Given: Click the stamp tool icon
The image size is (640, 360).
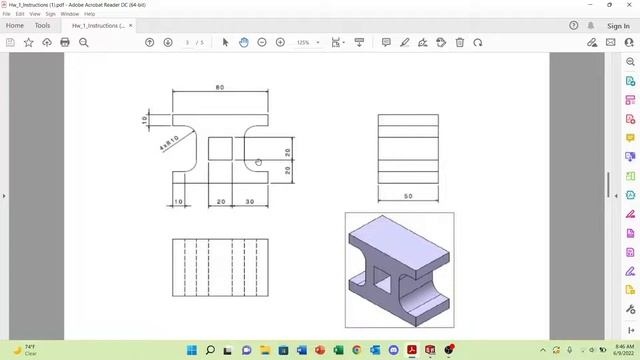Looking at the screenshot, I should 441,42.
